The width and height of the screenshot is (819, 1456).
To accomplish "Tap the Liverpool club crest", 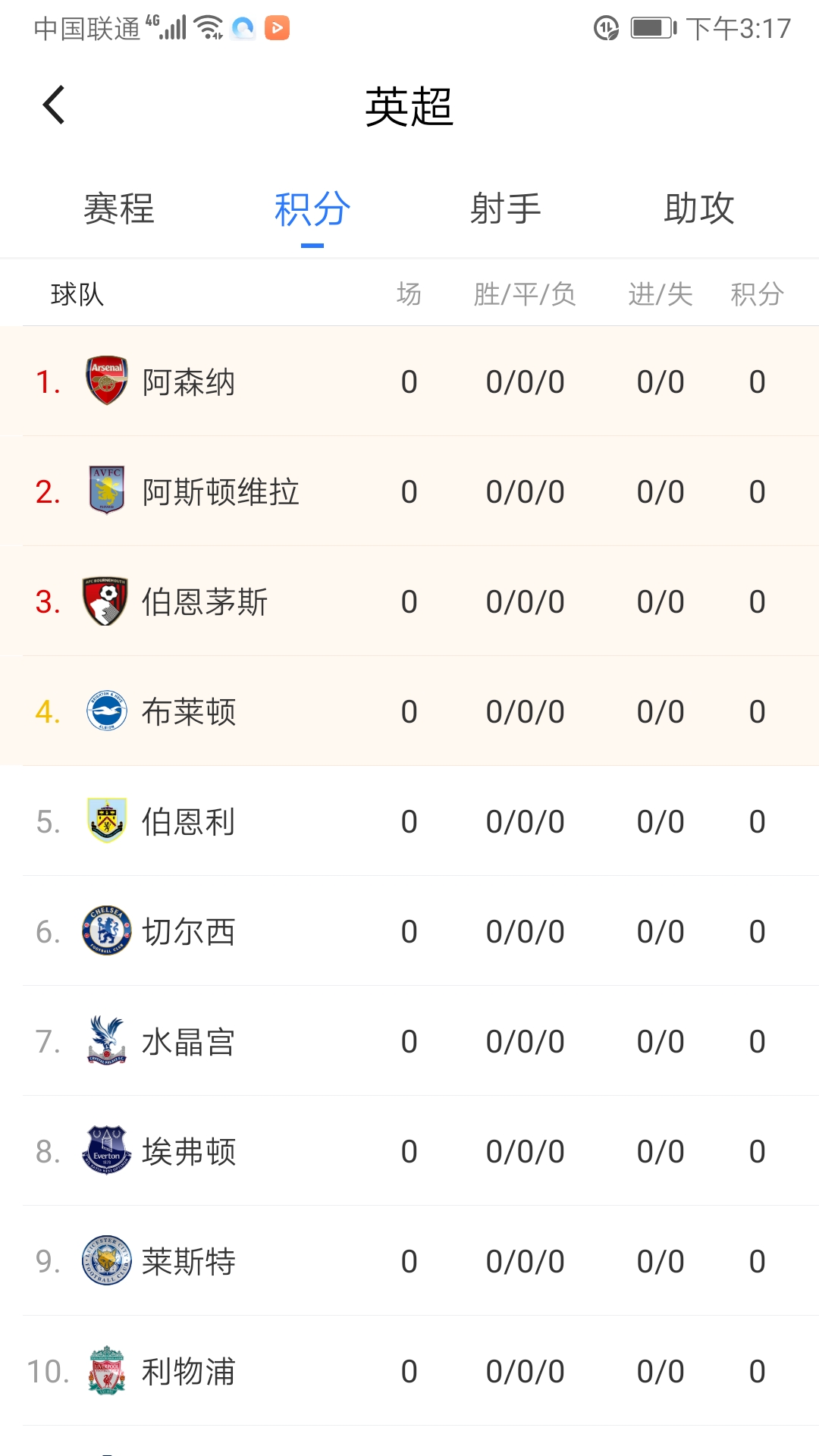I will point(107,1370).
